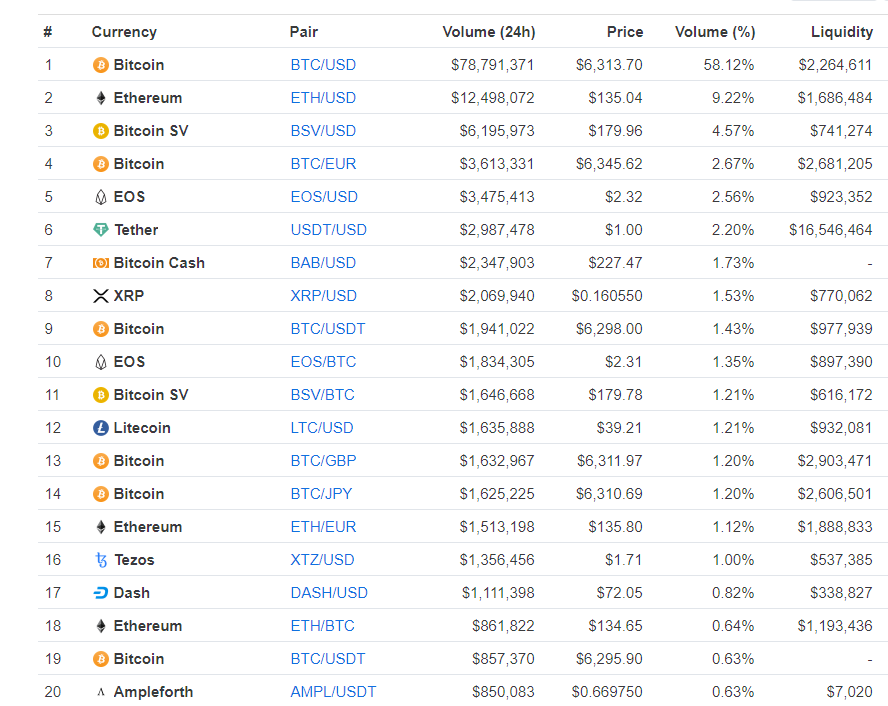
Task: Click the Bitcoin icon in row 9
Action: click(100, 329)
